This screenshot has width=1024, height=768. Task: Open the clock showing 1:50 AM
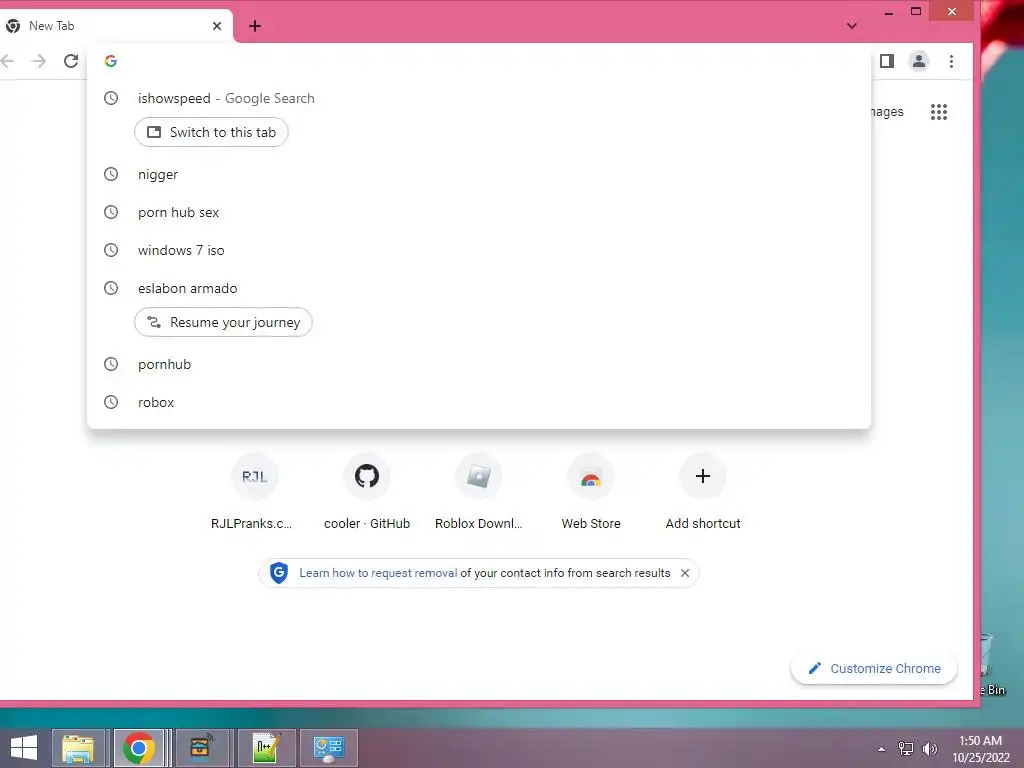pyautogui.click(x=980, y=749)
